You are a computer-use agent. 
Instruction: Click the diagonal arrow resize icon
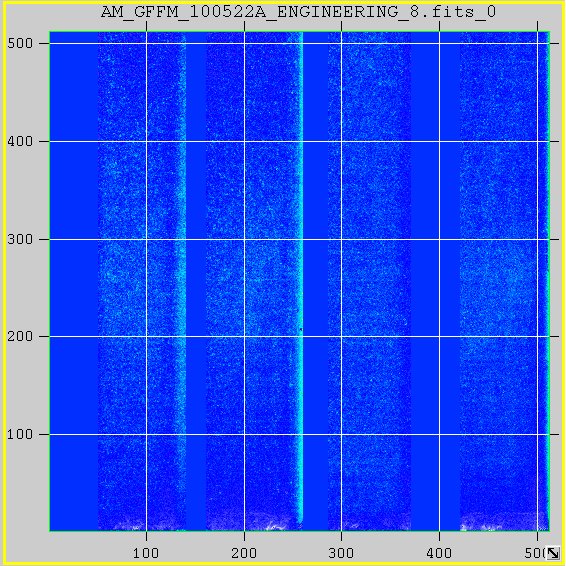click(x=553, y=553)
